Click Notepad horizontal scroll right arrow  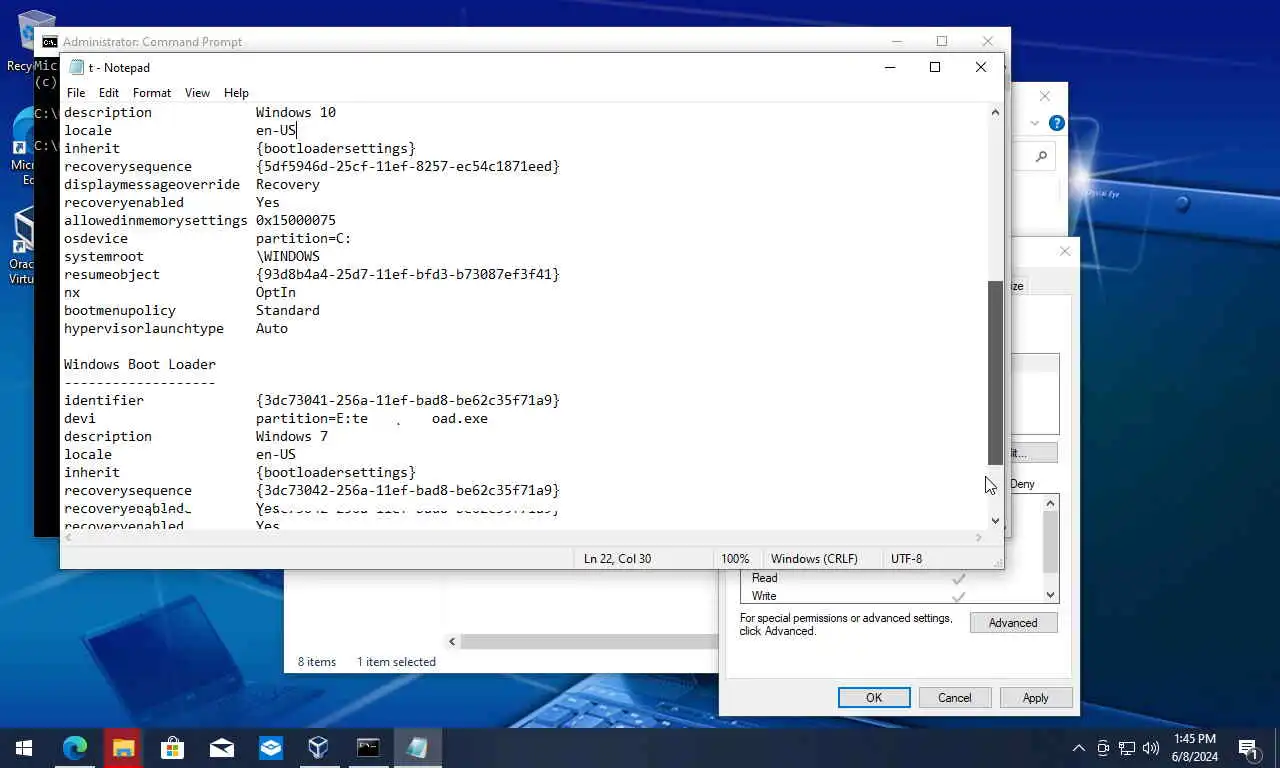tap(980, 537)
